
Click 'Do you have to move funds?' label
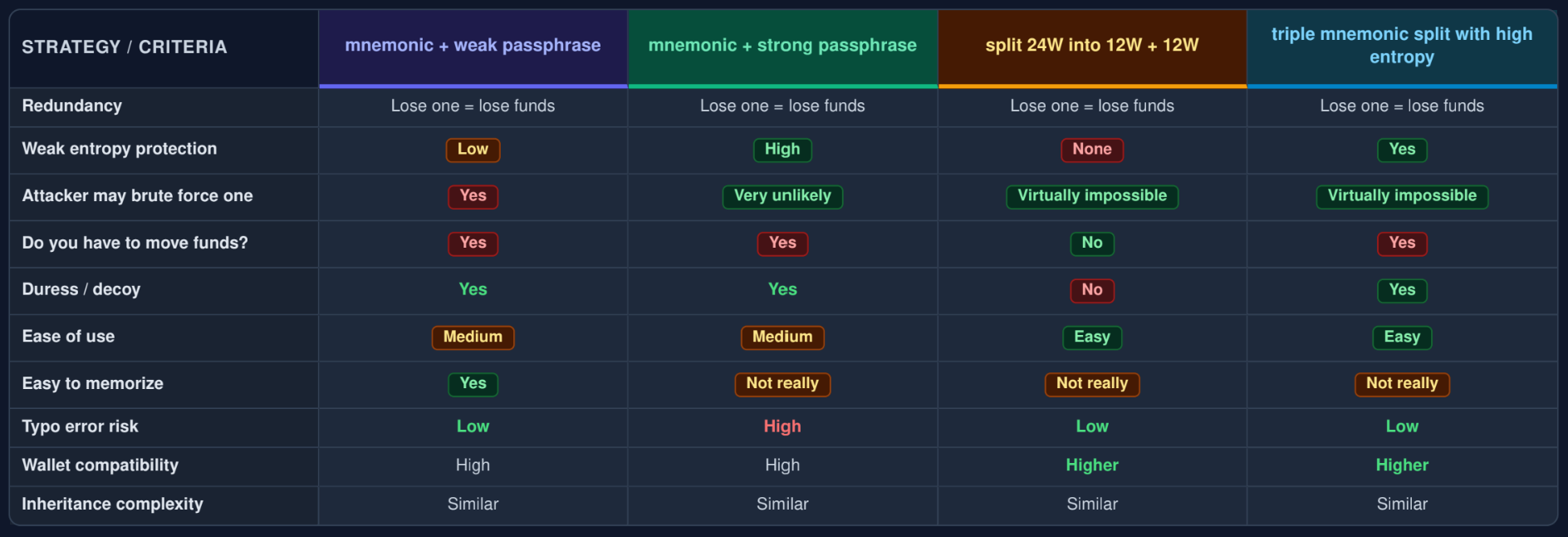[135, 243]
